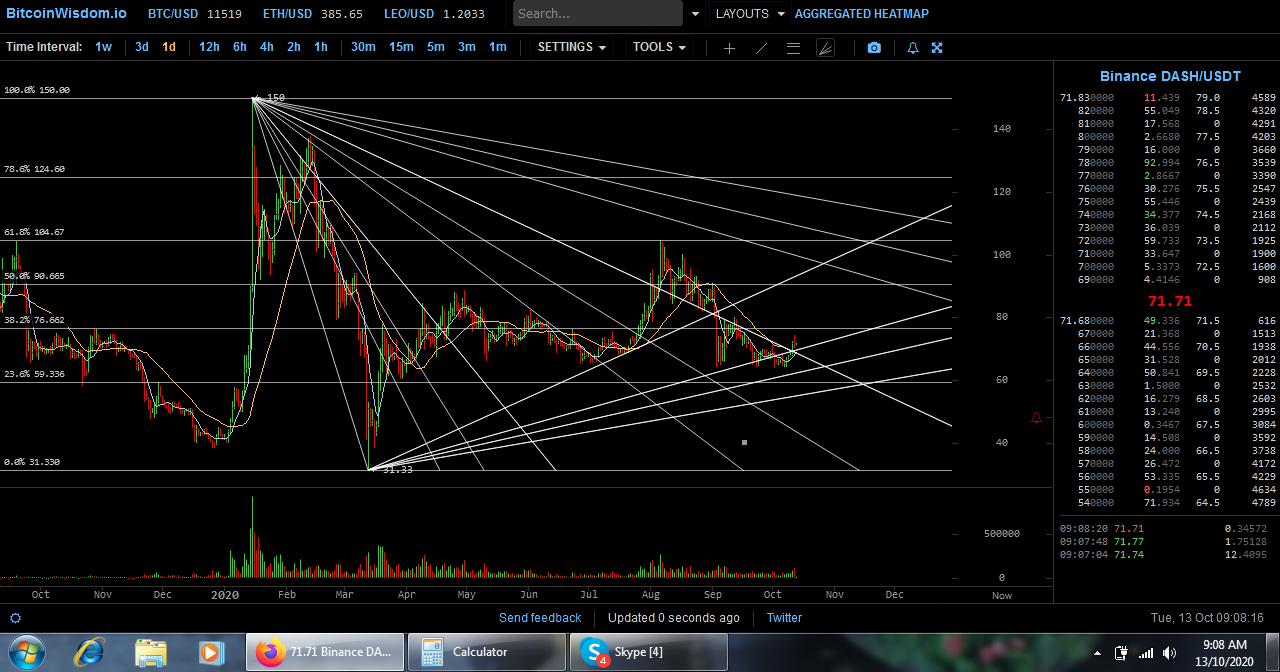This screenshot has height=672, width=1280.
Task: Open the search dropdown arrow
Action: coord(696,14)
